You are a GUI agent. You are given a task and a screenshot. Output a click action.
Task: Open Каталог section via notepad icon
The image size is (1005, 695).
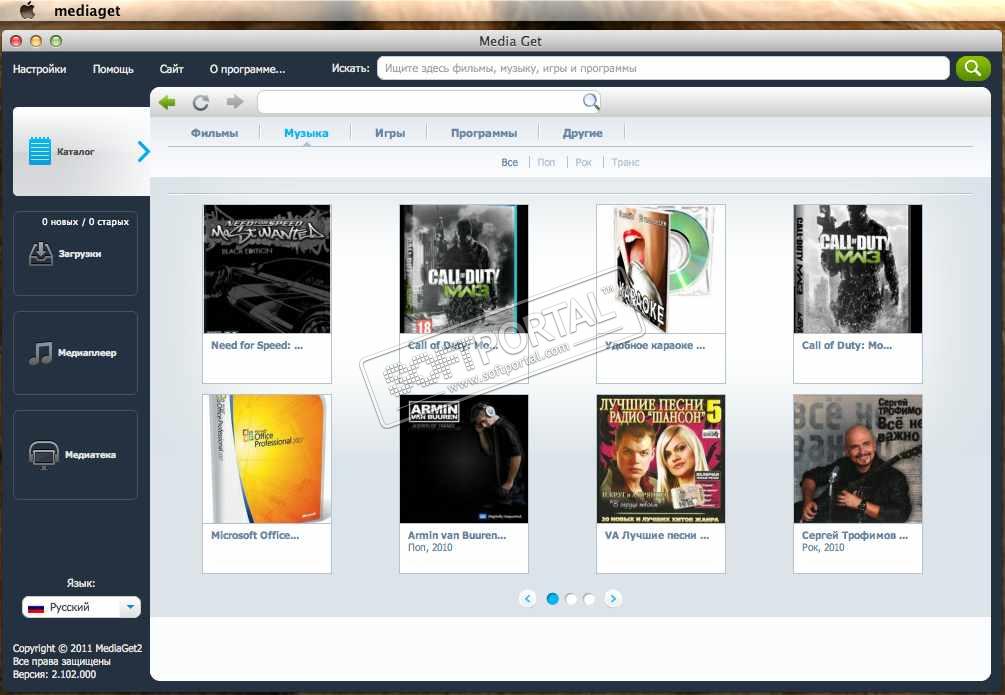coord(40,151)
